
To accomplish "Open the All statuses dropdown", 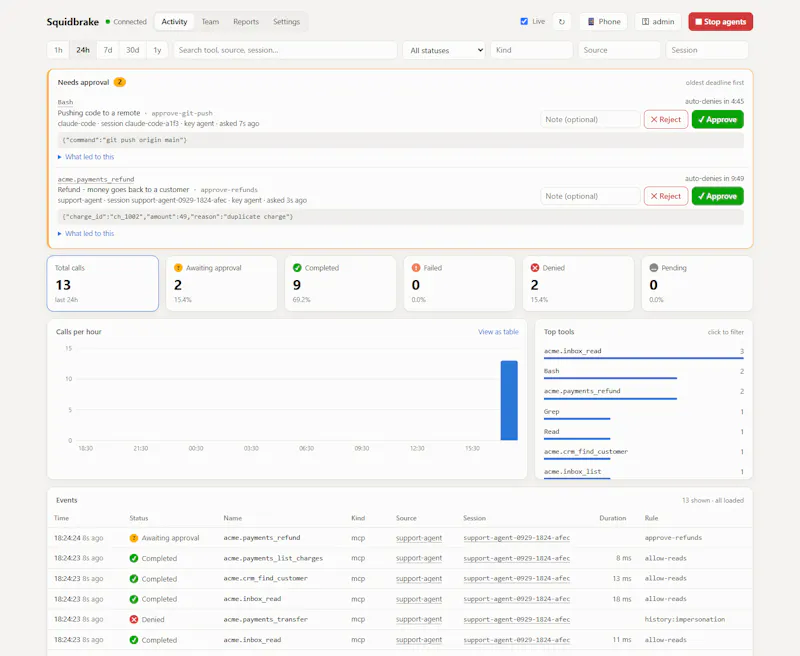I will [x=444, y=50].
